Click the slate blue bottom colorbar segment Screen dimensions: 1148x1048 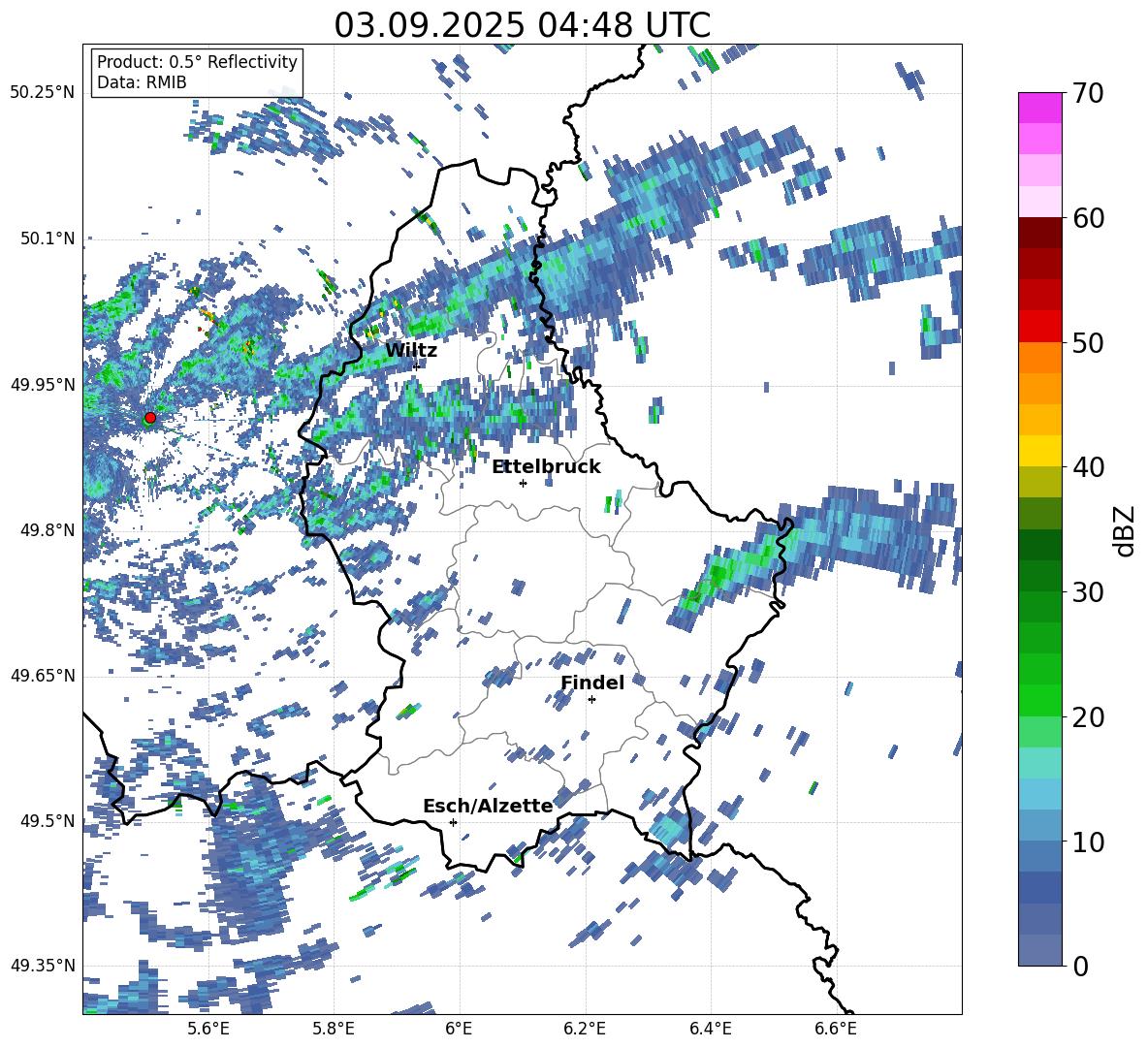pos(1039,950)
